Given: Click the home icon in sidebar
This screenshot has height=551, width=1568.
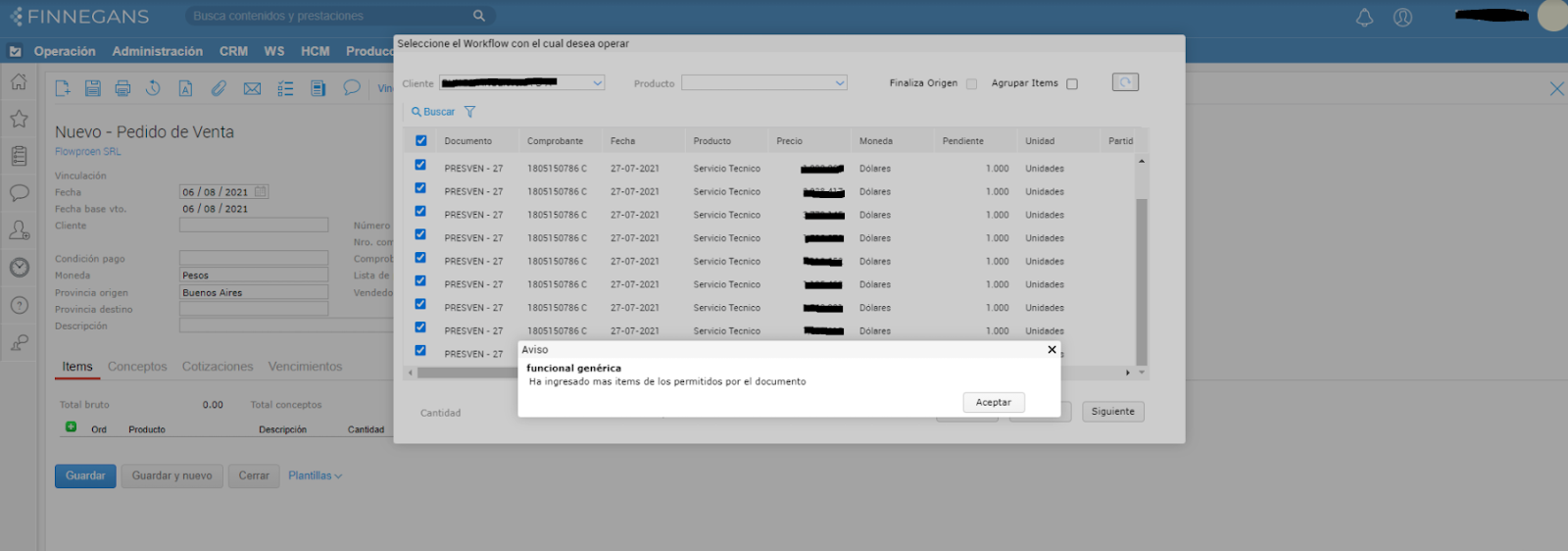Looking at the screenshot, I should click(19, 82).
